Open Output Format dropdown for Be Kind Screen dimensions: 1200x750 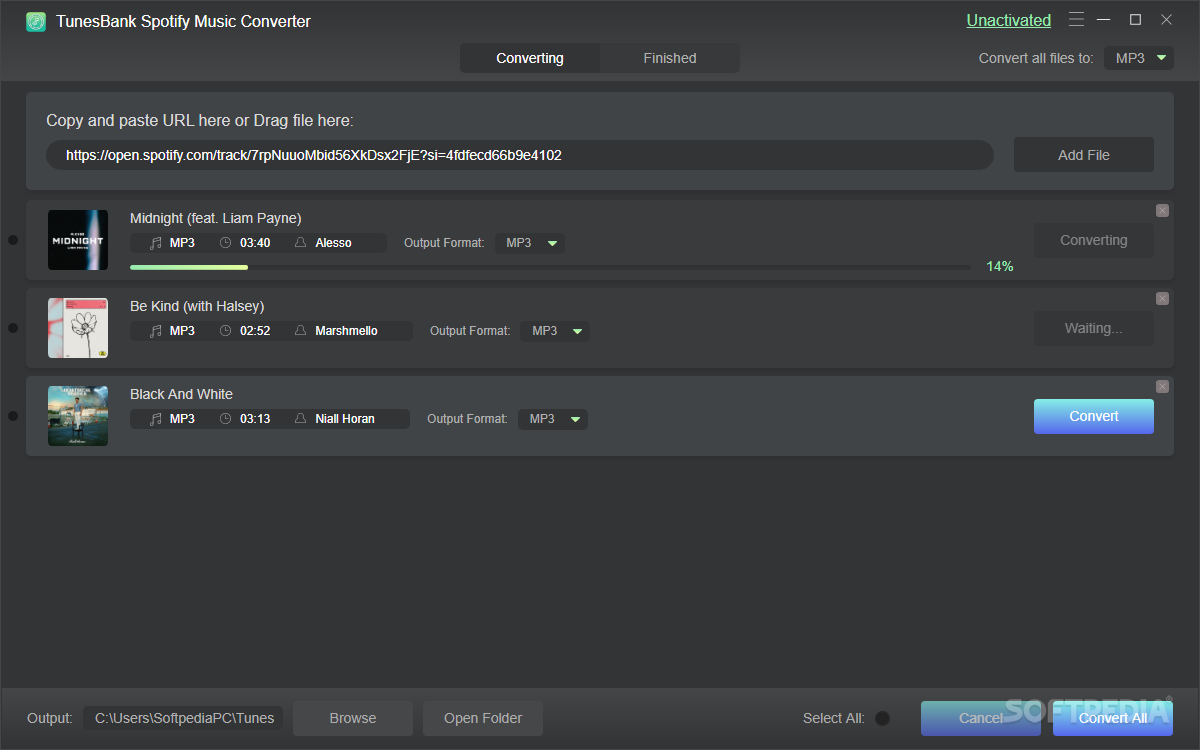(555, 331)
